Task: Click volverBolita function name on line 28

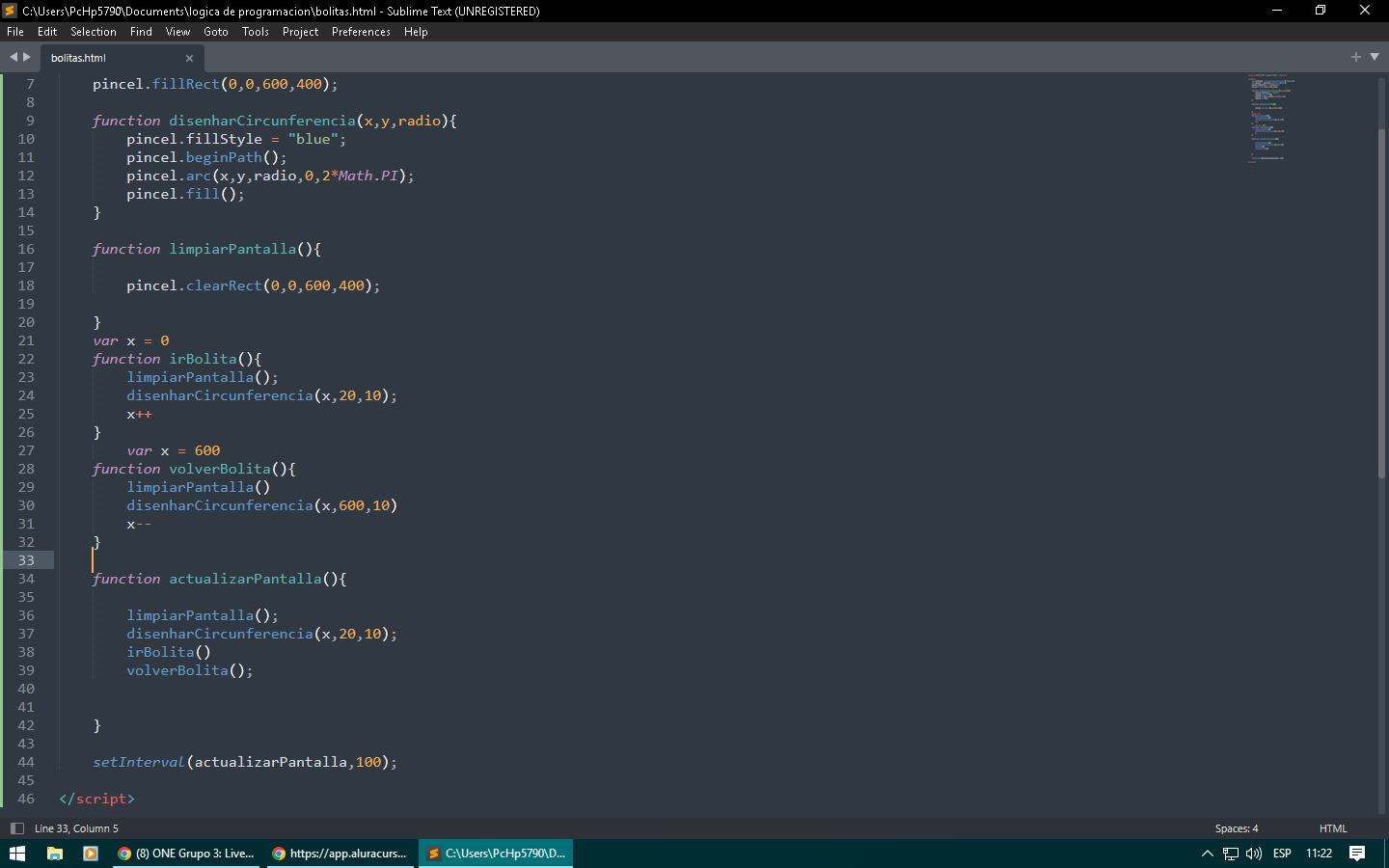Action: click(x=220, y=469)
